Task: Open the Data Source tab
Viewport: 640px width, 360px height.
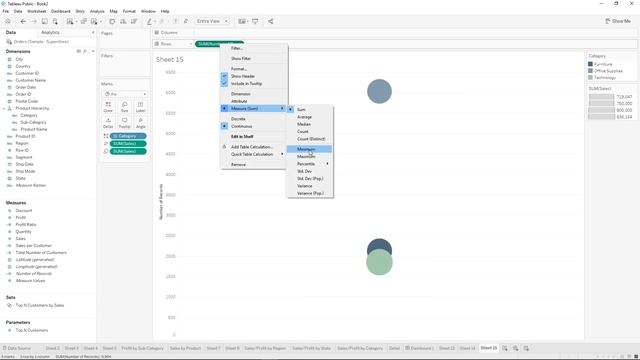Action: tap(17, 348)
